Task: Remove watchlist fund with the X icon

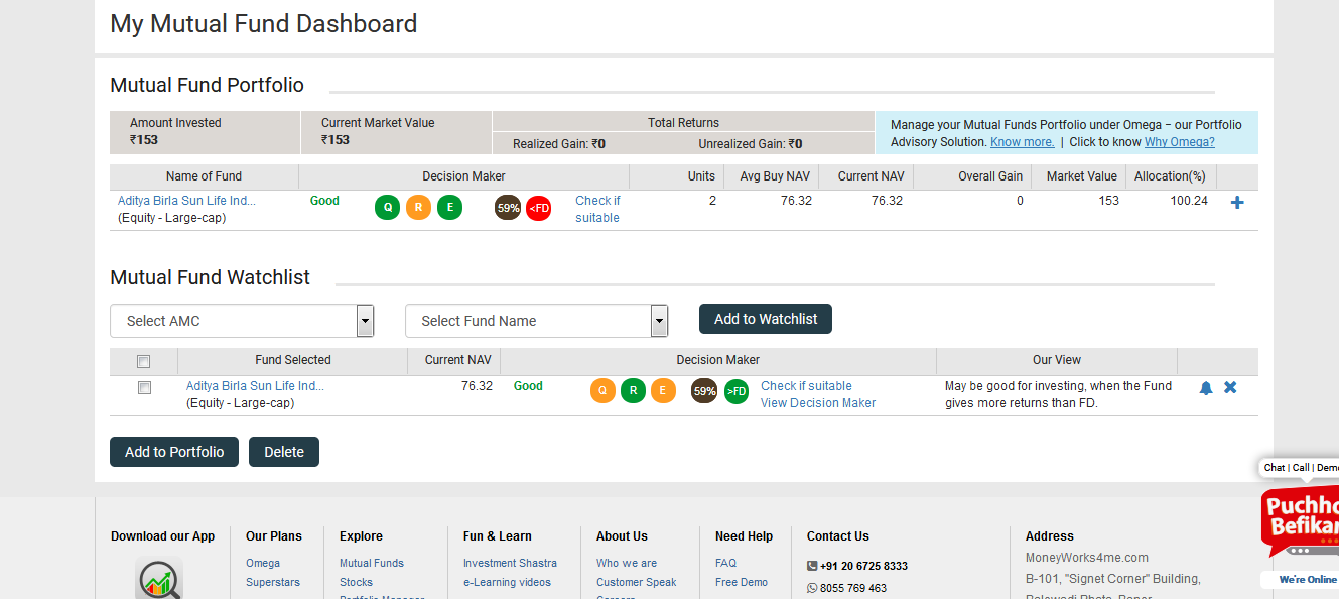Action: pyautogui.click(x=1230, y=387)
